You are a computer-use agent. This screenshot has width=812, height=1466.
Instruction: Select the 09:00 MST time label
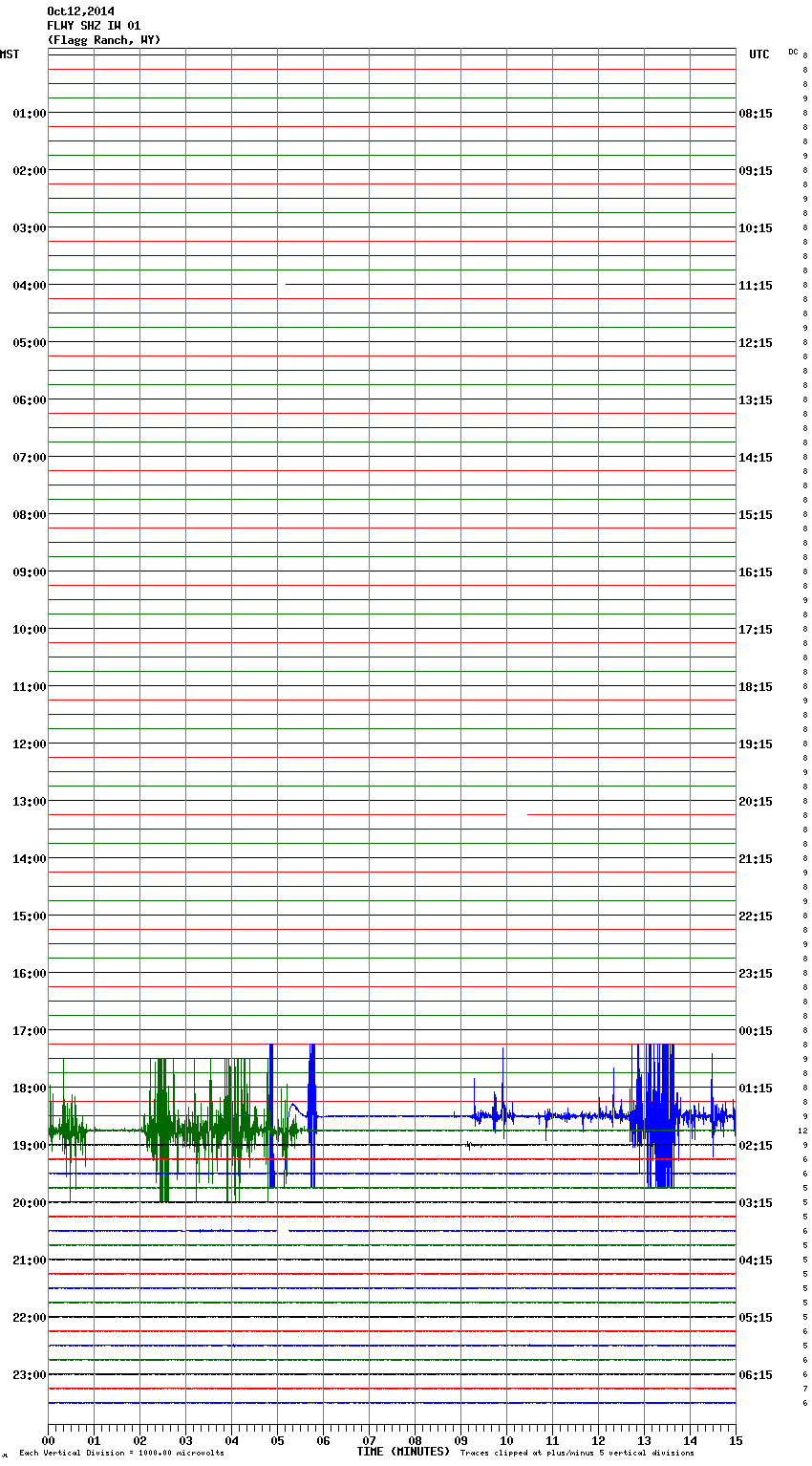[x=30, y=572]
